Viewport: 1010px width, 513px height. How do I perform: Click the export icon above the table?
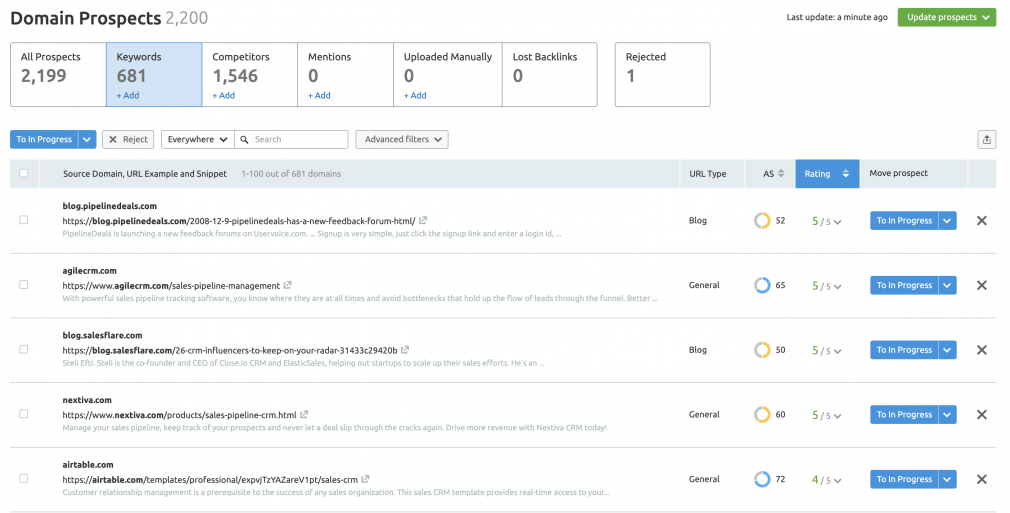coord(986,139)
